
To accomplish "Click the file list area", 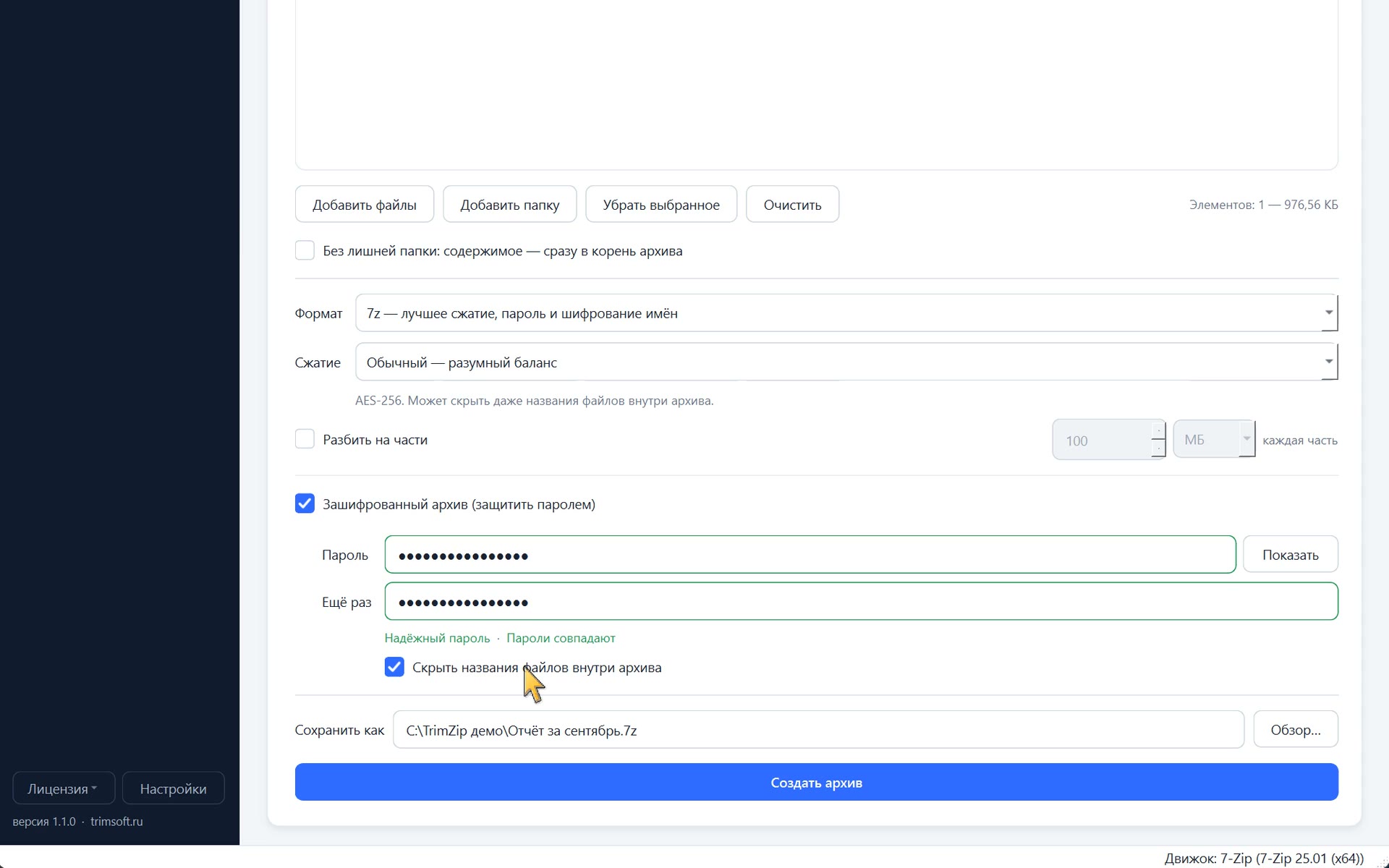I will (x=816, y=85).
